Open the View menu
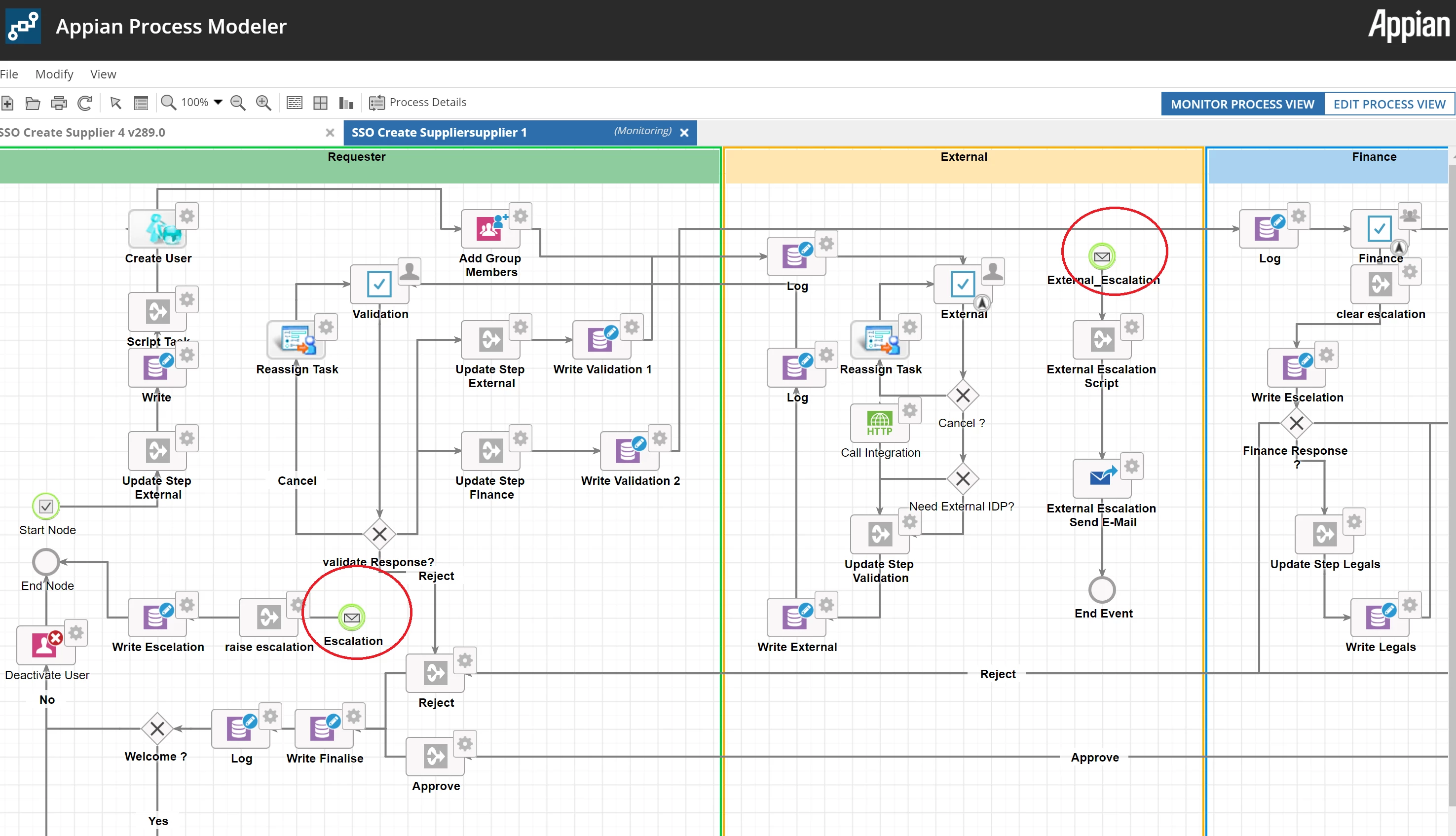 [x=104, y=74]
